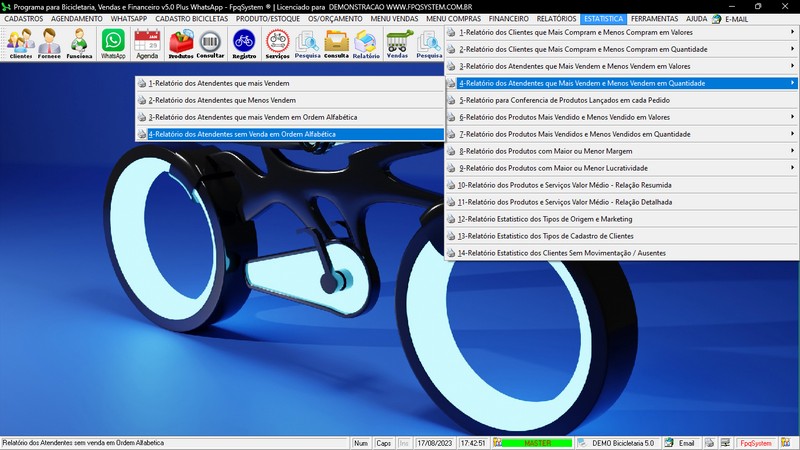
Task: Click the Email status bar icon
Action: tap(669, 443)
